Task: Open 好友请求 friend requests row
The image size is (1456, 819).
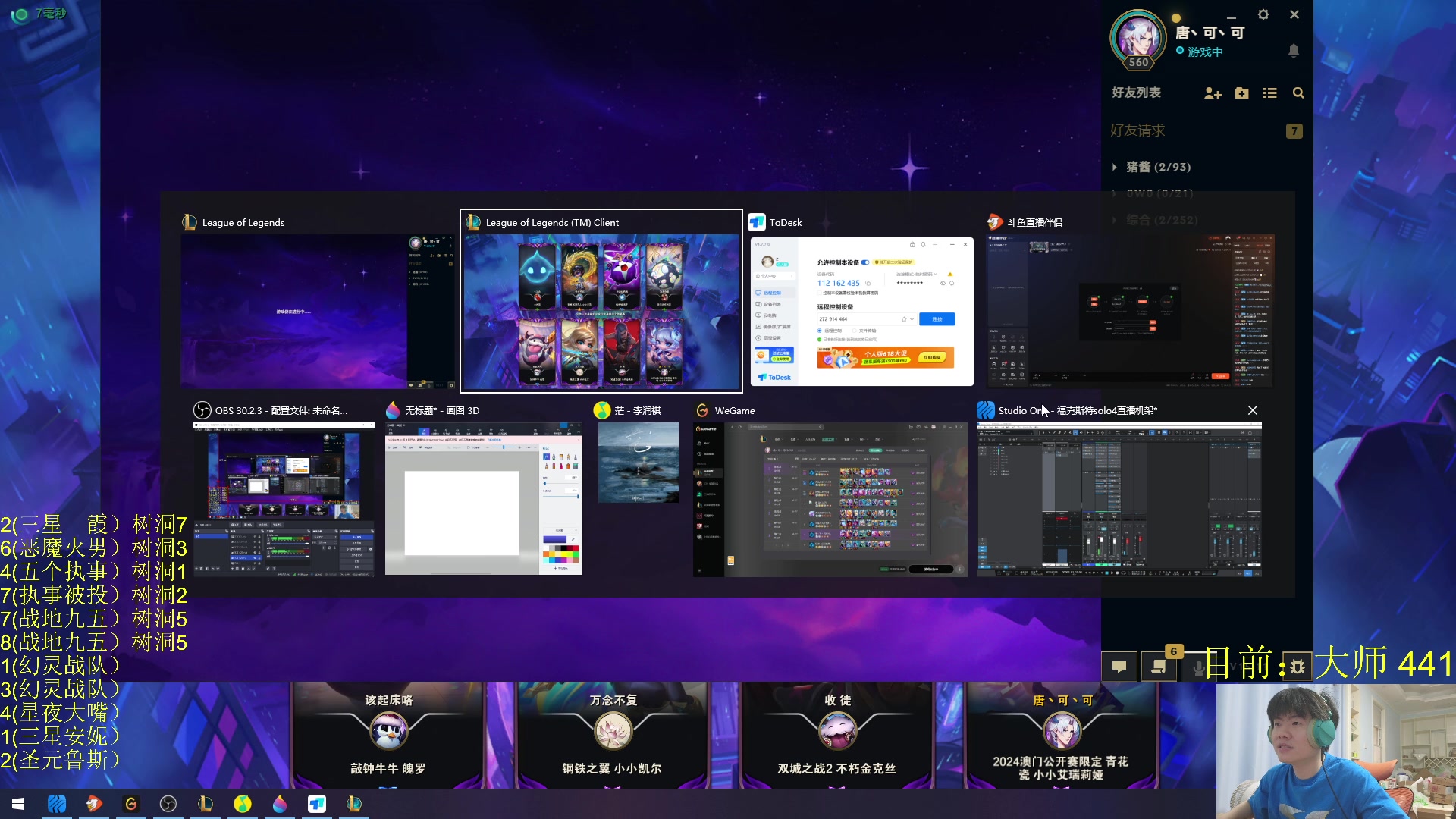Action: [1207, 130]
